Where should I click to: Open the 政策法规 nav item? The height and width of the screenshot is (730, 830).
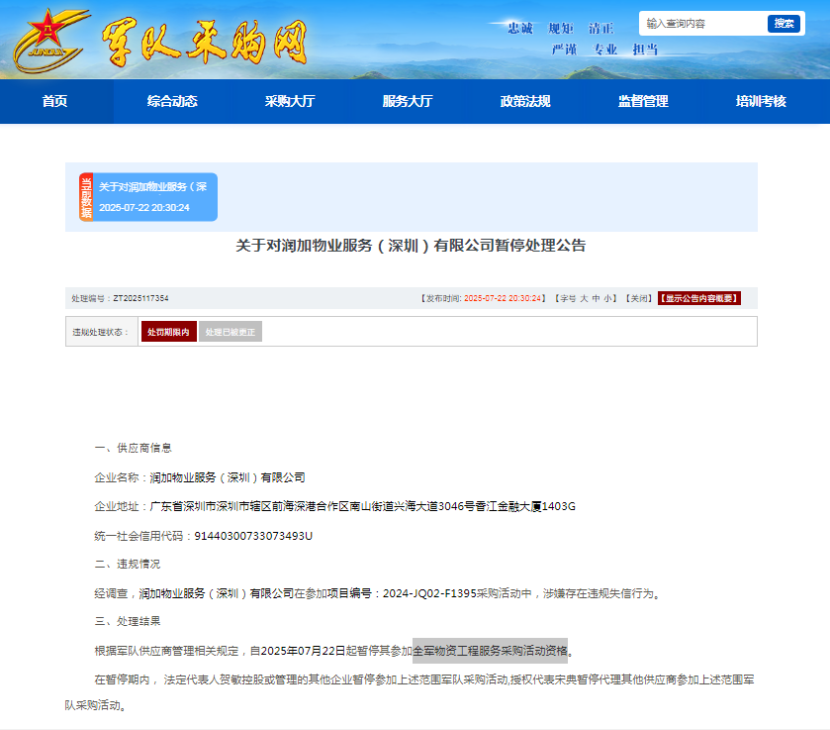[x=526, y=101]
